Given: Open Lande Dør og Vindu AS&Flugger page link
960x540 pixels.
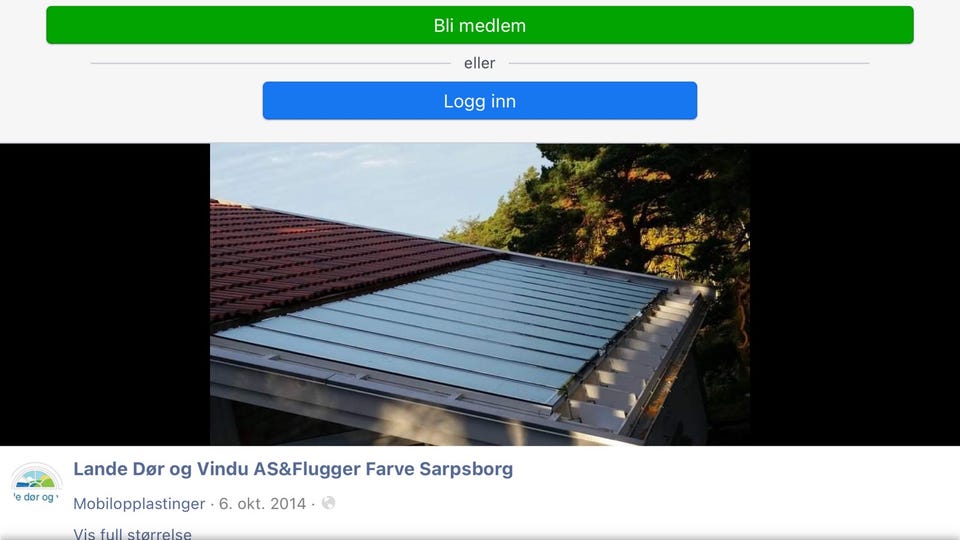Looking at the screenshot, I should click(x=293, y=469).
